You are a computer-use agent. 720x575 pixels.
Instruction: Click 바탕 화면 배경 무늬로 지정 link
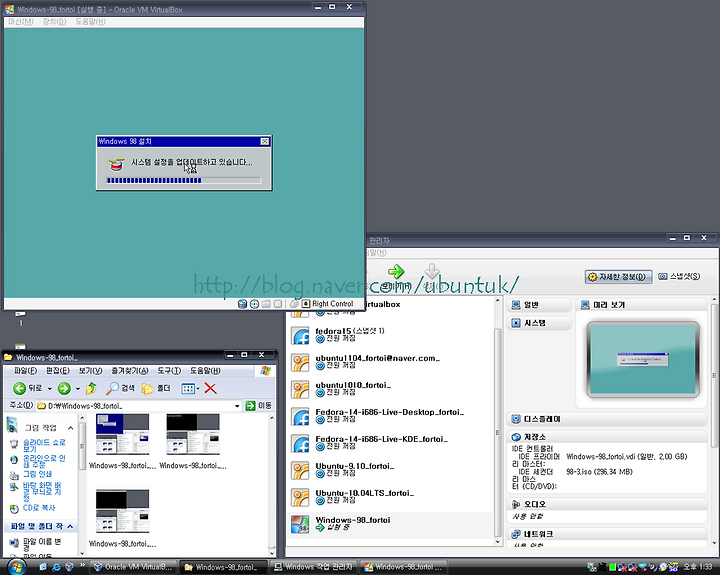click(42, 491)
